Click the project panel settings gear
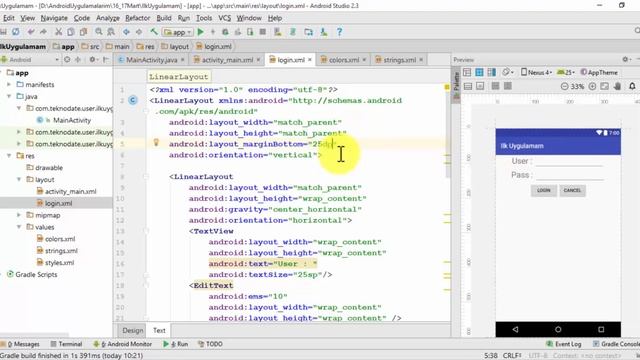The height and width of the screenshot is (360, 640). tap(93, 60)
